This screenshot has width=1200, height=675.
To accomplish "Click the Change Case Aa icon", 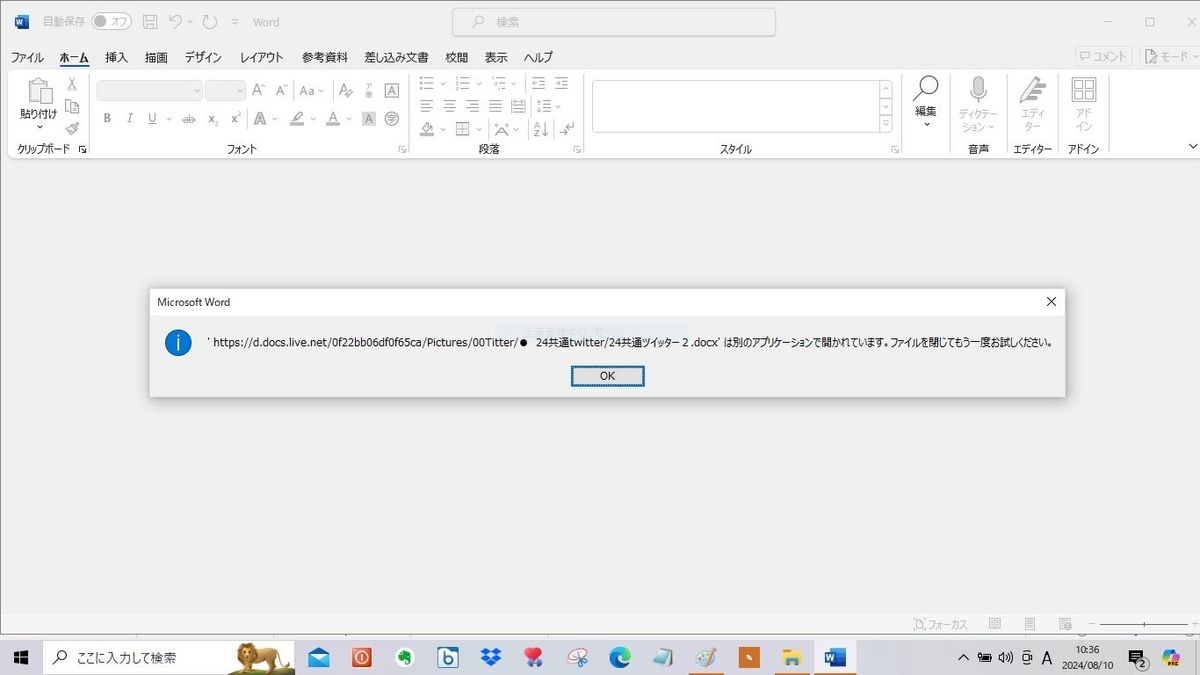I will pos(311,90).
